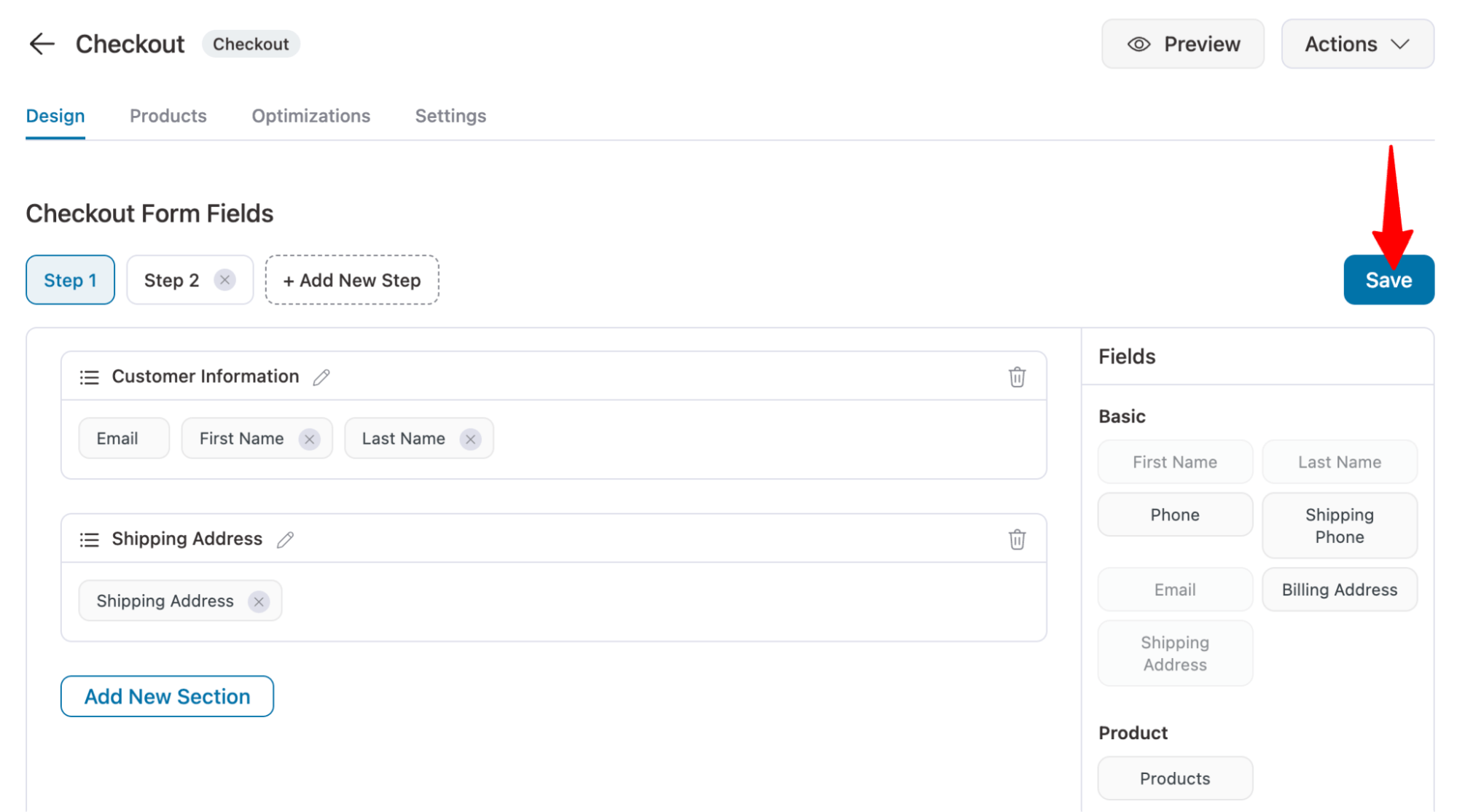This screenshot has height=812, width=1457.
Task: Click the edit pencil icon for Shipping Address
Action: (285, 539)
